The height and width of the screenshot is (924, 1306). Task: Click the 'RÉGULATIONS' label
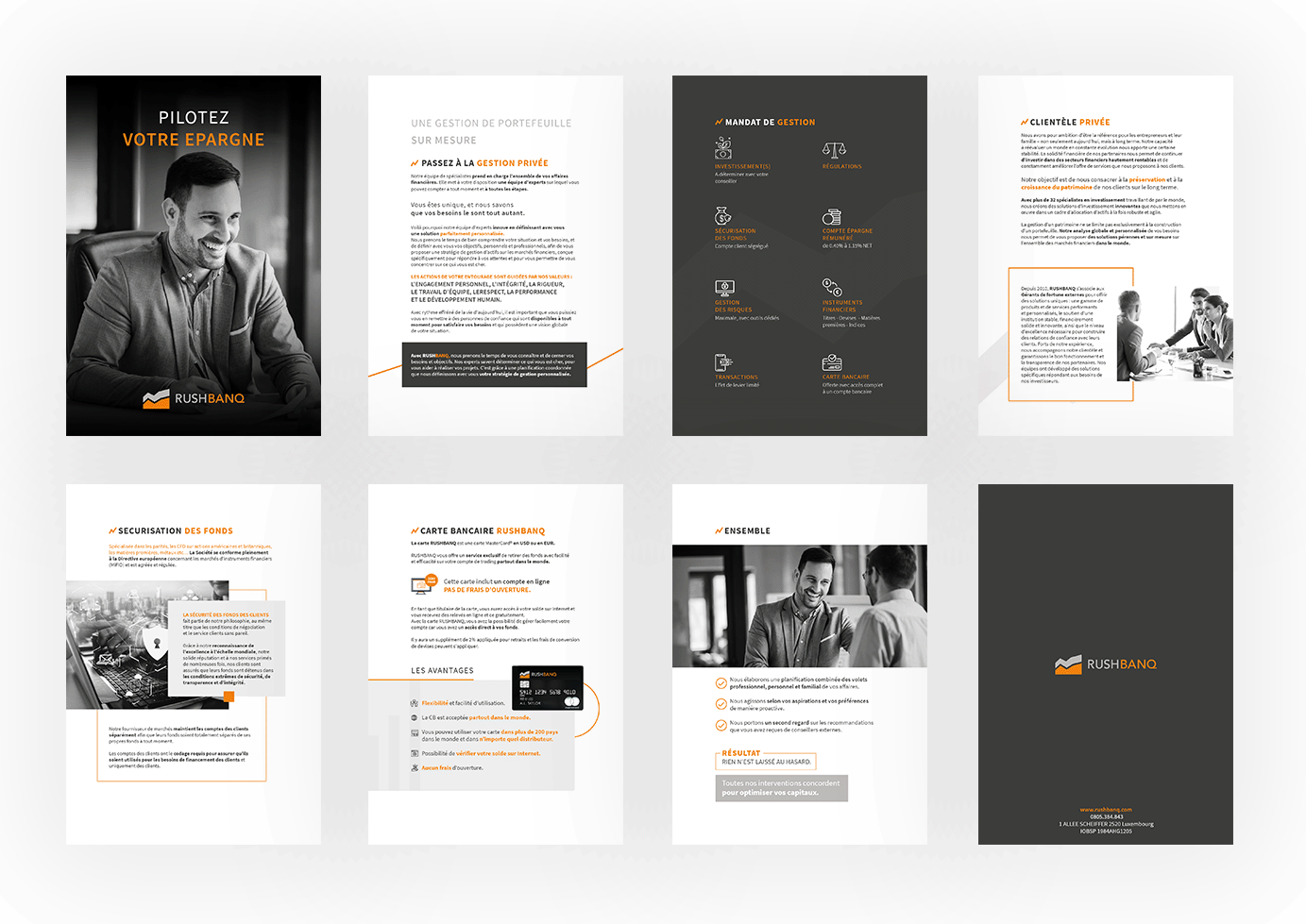click(x=842, y=166)
